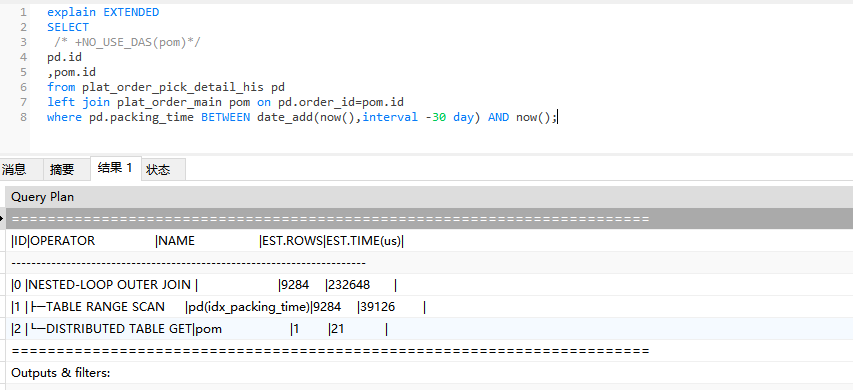Click line number 1 in the gutter

coord(23,12)
